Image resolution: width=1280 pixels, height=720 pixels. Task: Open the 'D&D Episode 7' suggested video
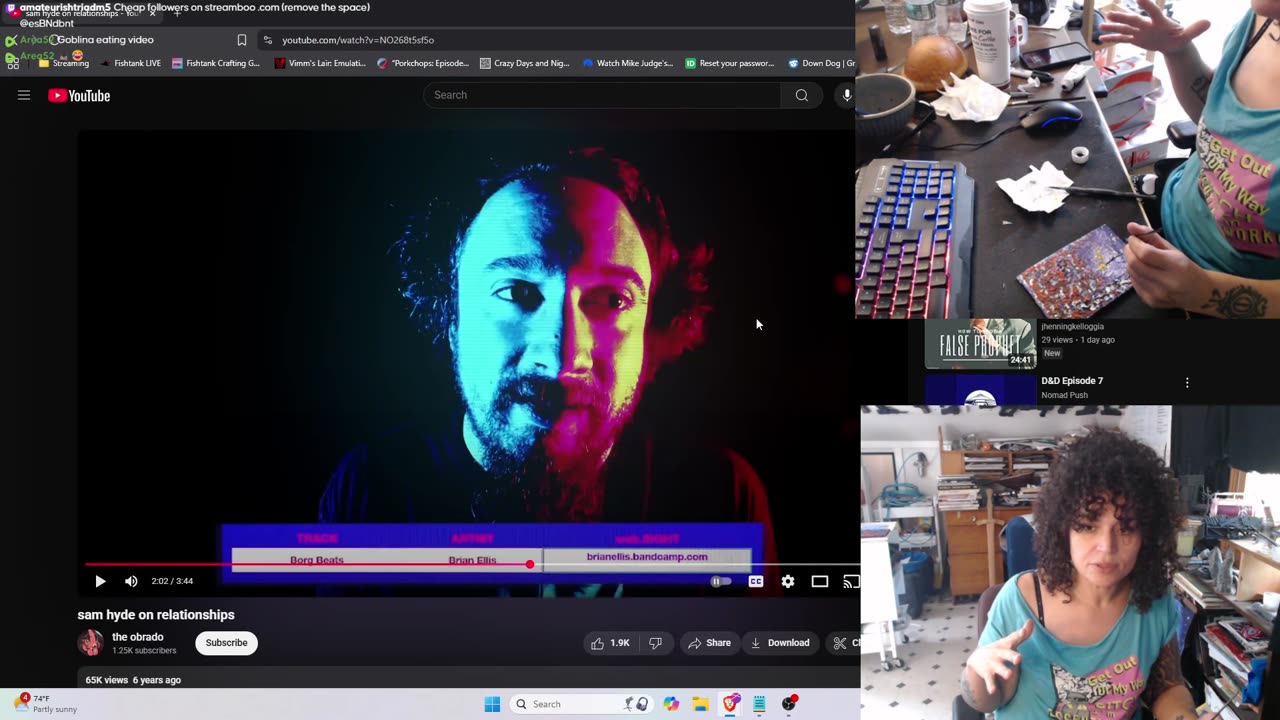1072,381
